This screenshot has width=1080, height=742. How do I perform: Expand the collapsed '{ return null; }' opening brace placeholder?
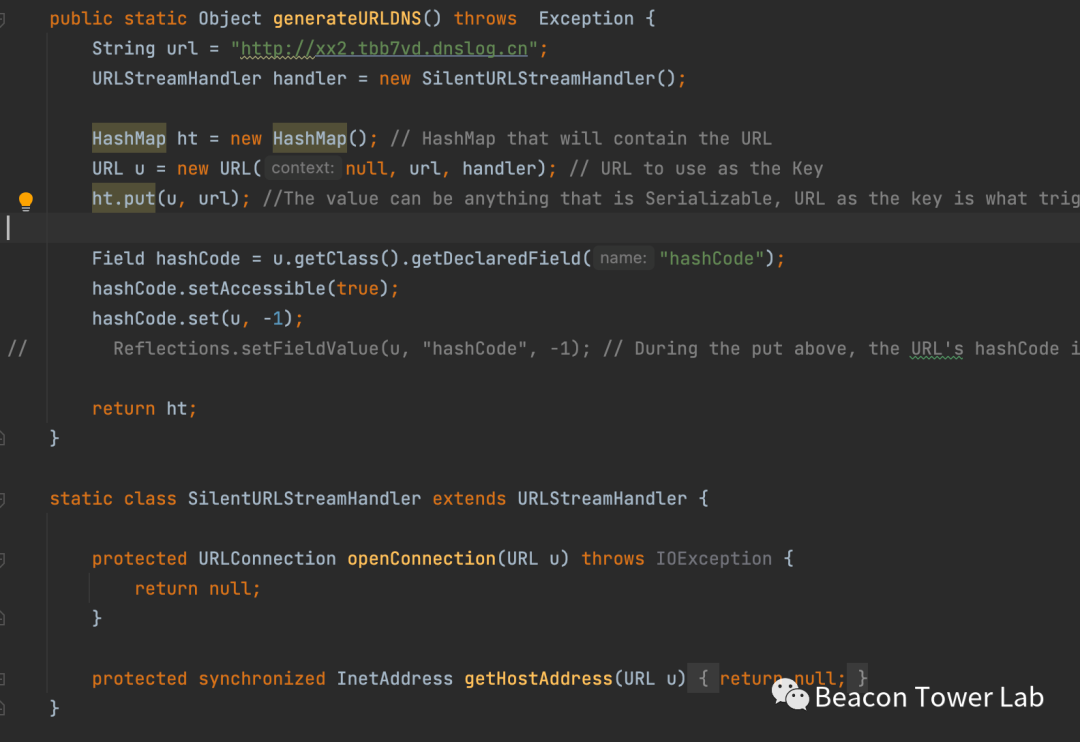coord(704,679)
